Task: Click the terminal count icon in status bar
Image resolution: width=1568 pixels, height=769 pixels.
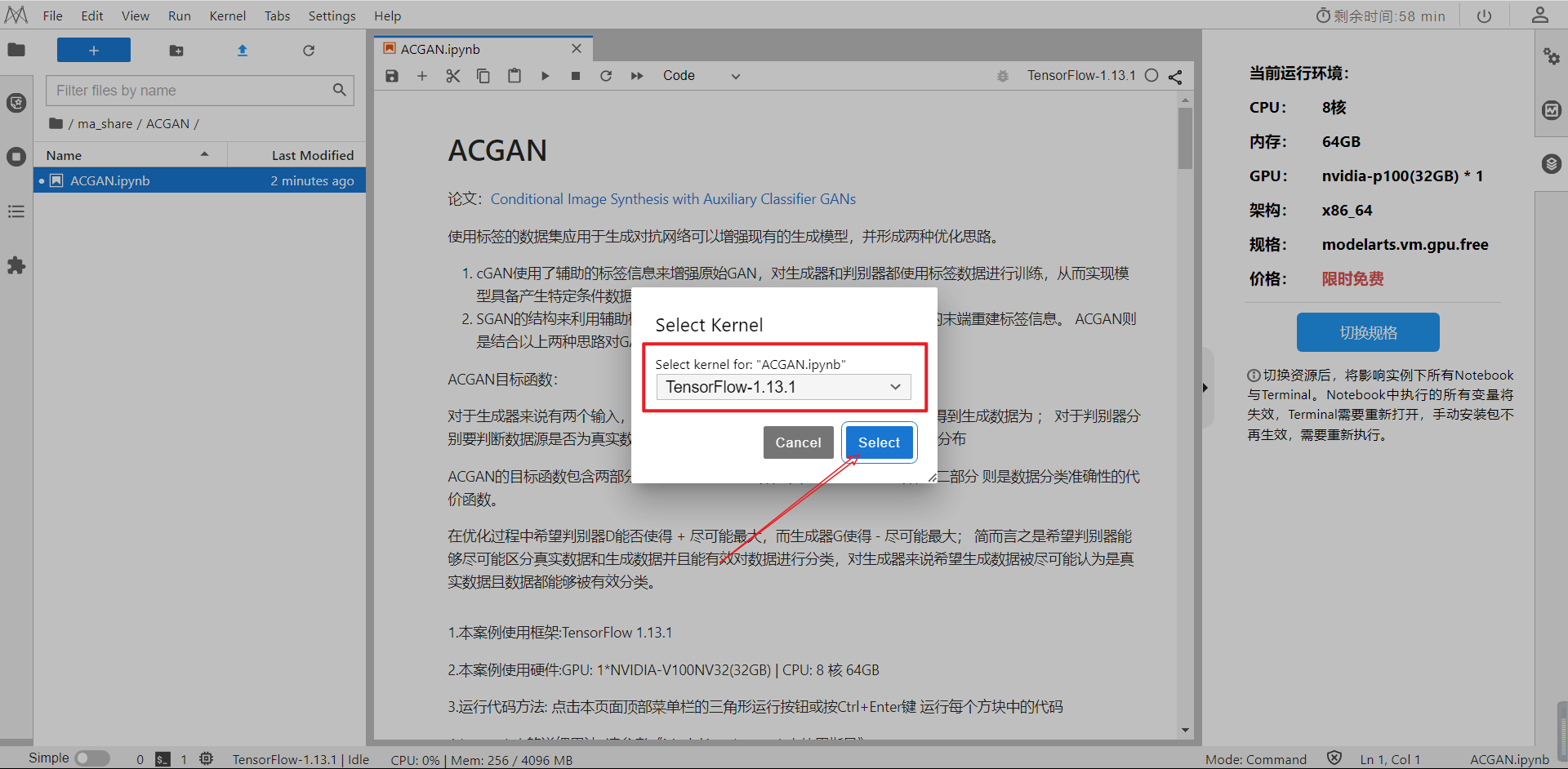Action: [x=163, y=759]
